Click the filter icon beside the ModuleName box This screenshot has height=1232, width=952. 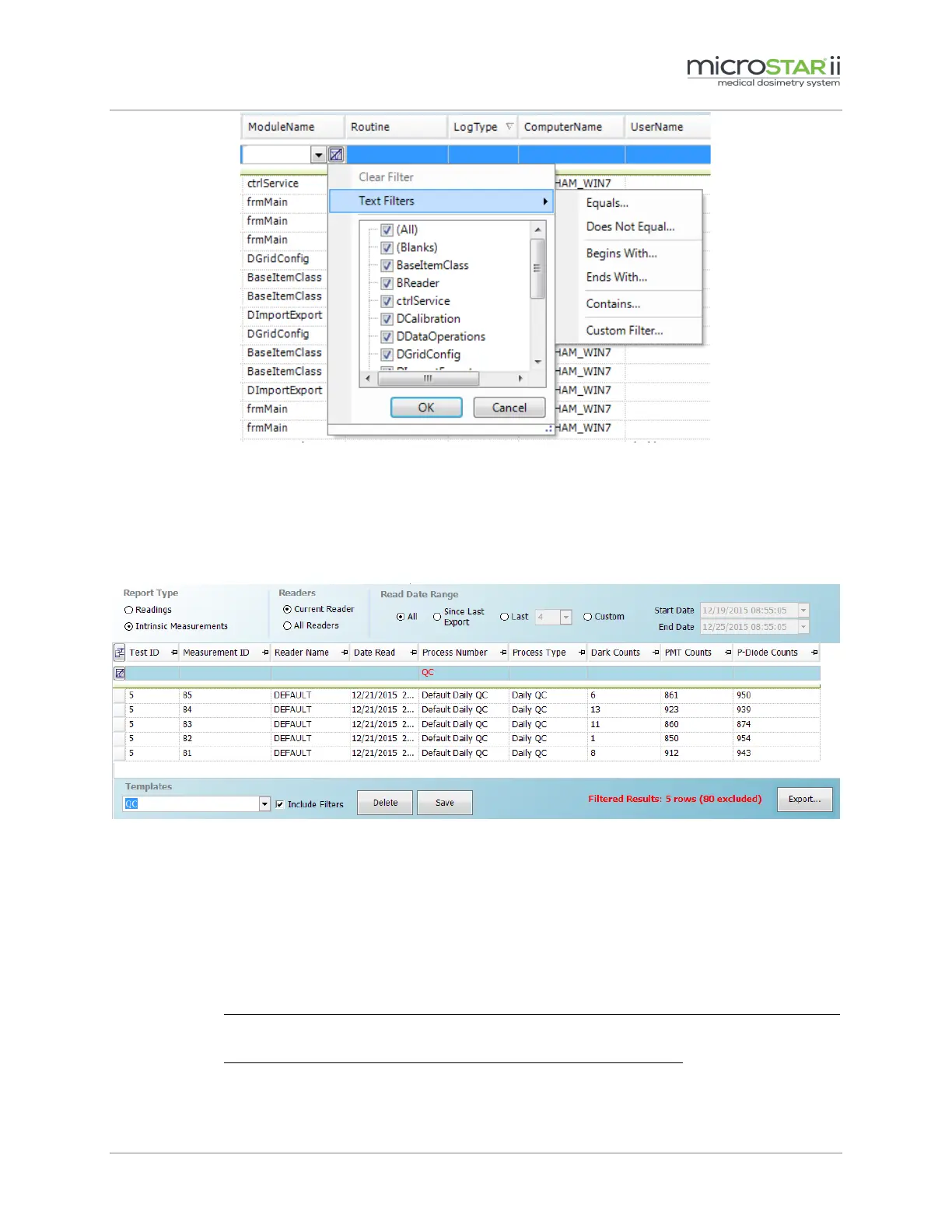pos(336,155)
